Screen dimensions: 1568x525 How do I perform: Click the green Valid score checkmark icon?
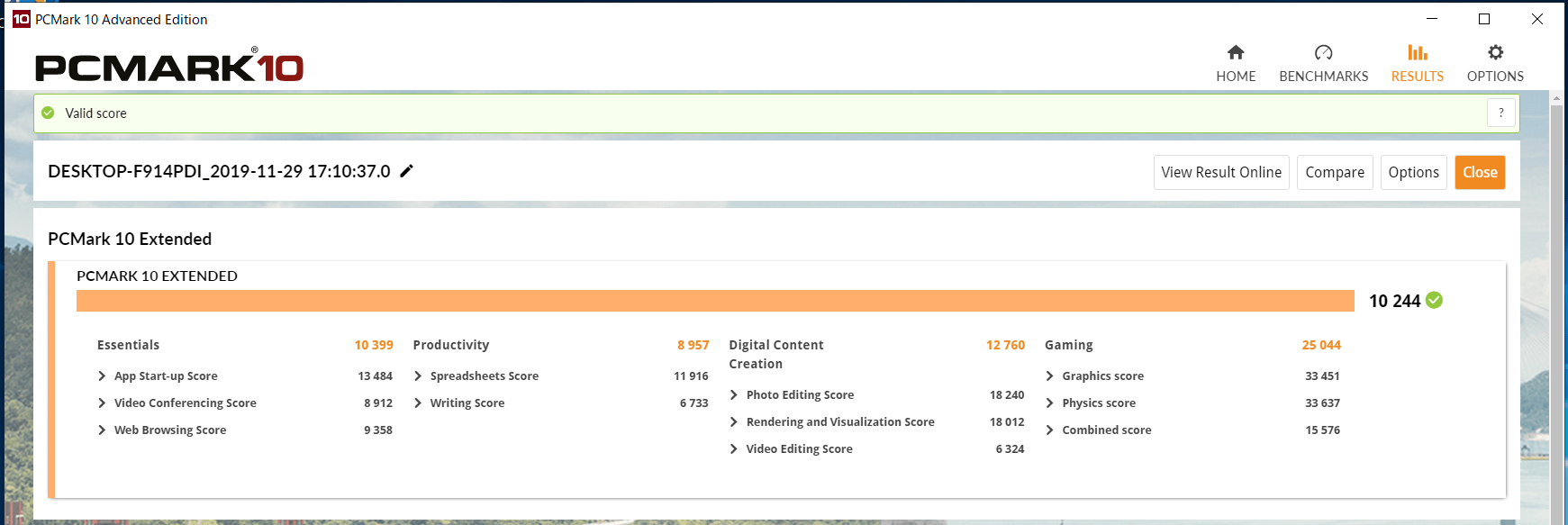click(x=48, y=113)
